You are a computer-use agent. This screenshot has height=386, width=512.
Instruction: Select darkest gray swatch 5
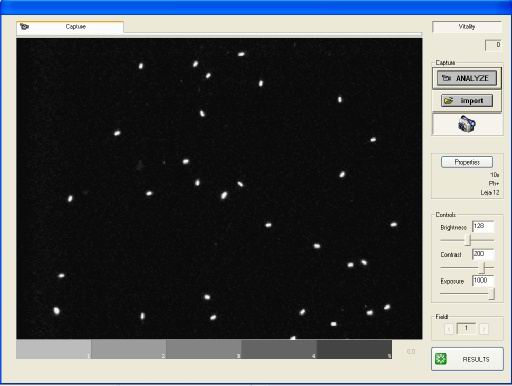354,349
